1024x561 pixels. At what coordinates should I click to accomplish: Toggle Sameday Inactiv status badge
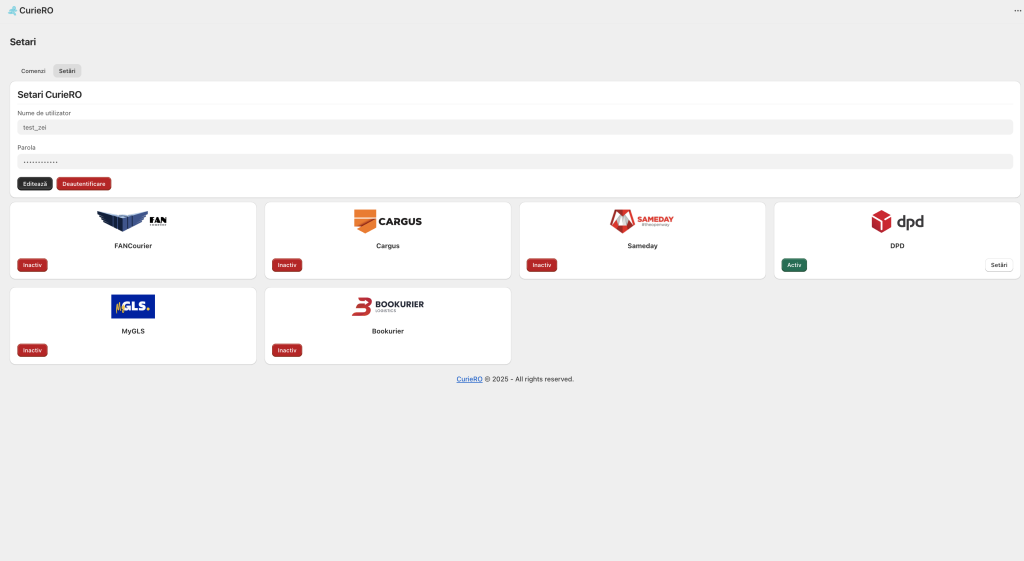tap(541, 265)
